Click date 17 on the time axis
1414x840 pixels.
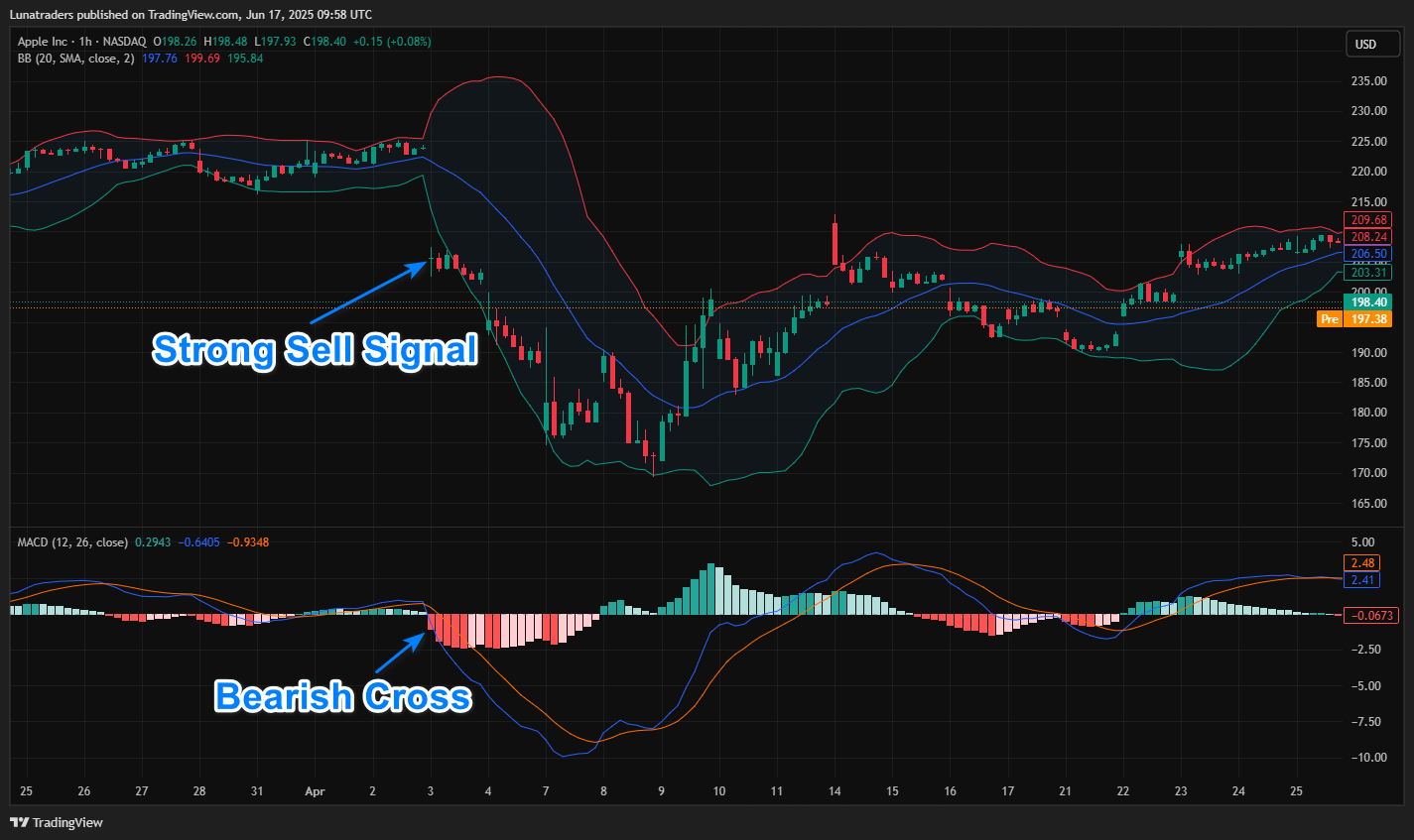click(x=1008, y=791)
